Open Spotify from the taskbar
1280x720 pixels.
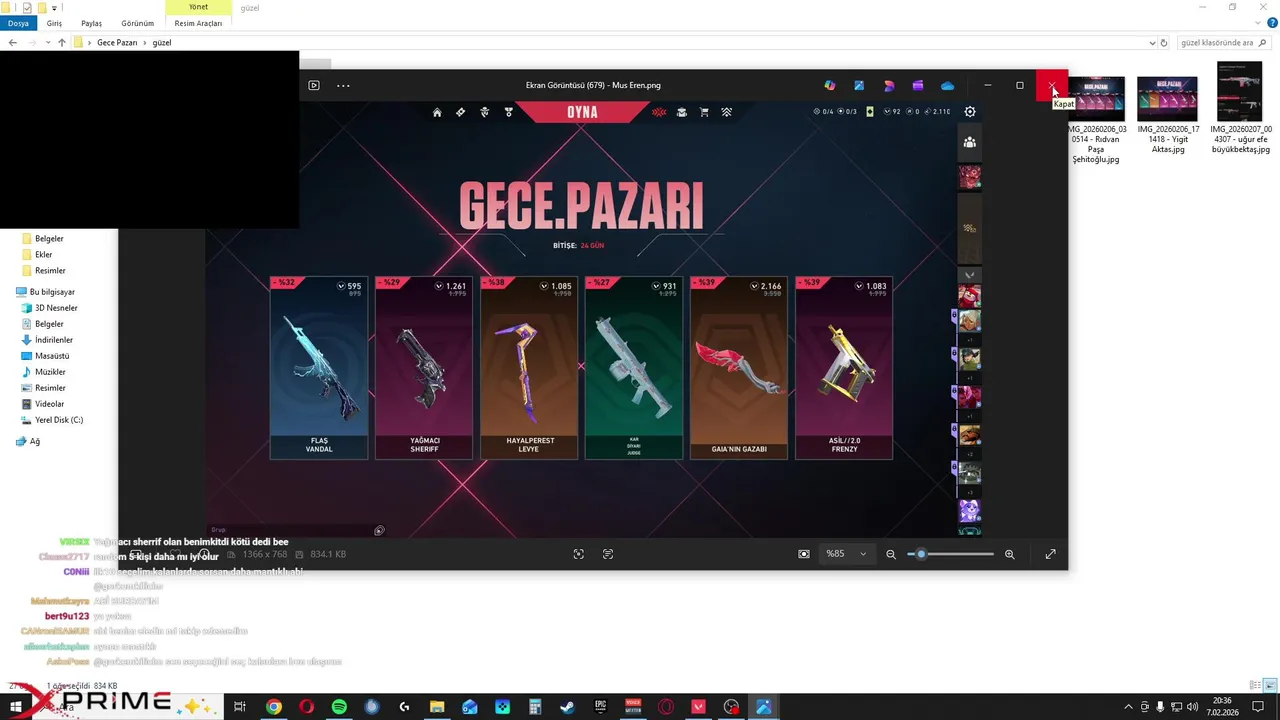click(339, 707)
